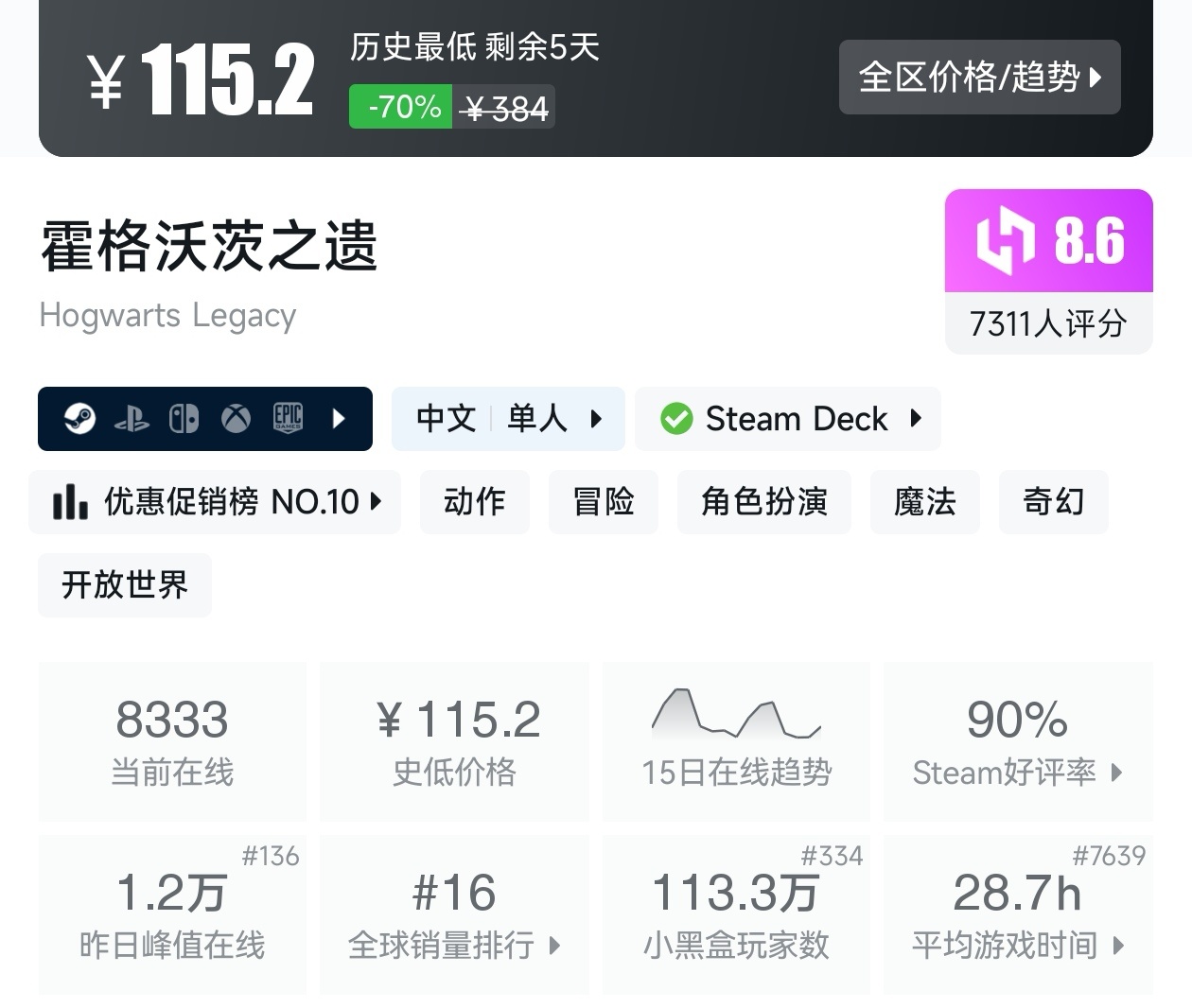This screenshot has height=1008, width=1192.
Task: Select the 开放世界 tag
Action: coord(125,584)
